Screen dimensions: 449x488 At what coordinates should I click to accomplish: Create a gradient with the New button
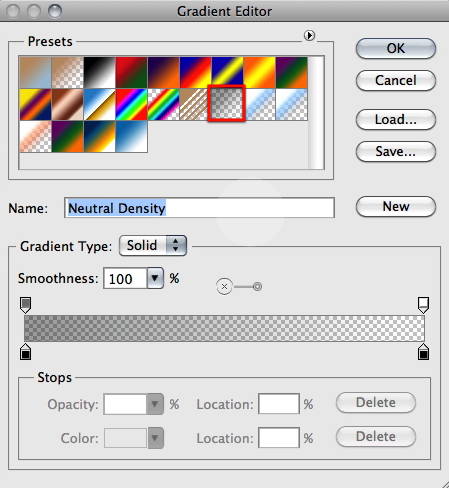click(x=396, y=206)
